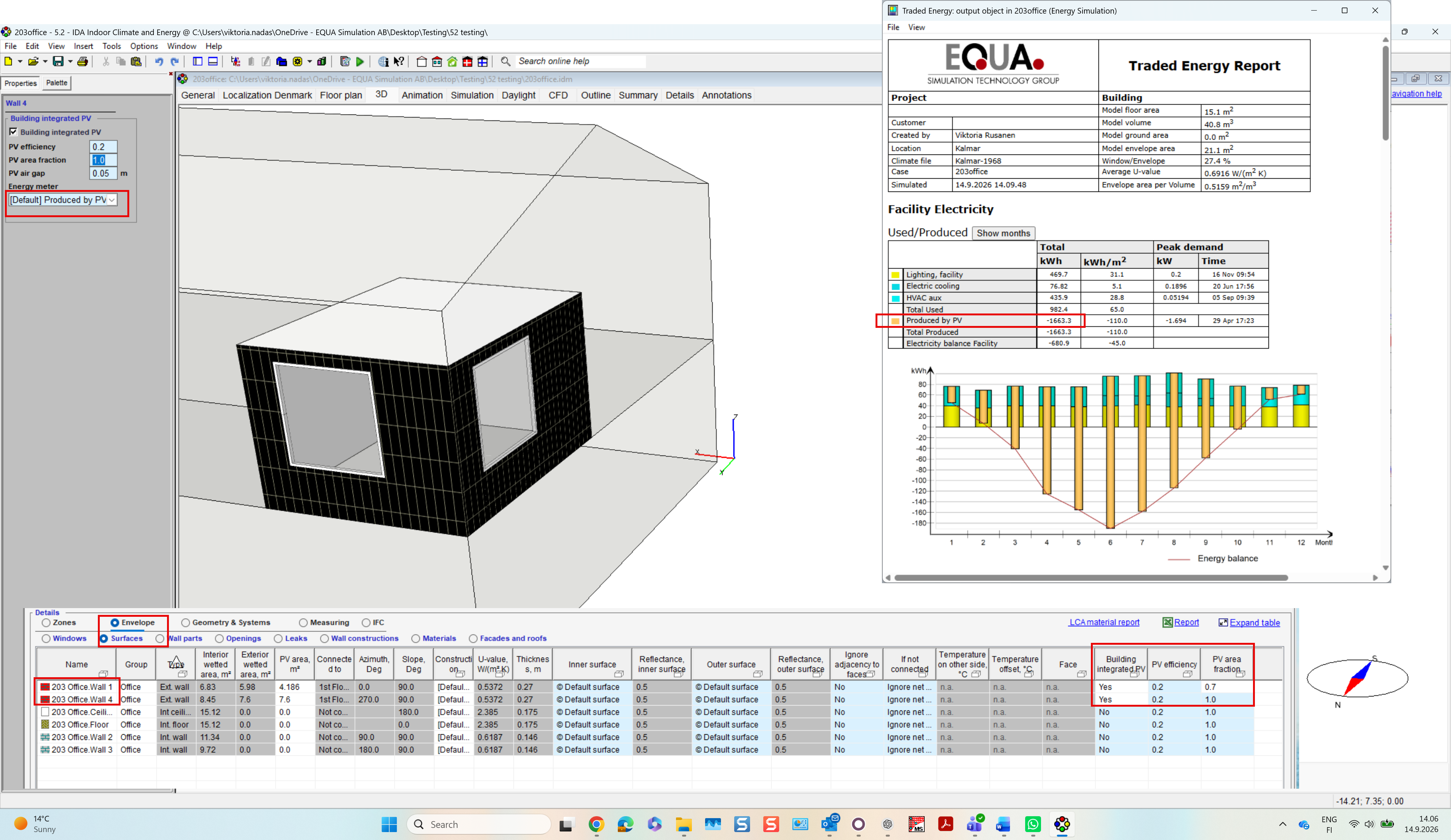Click the Print icon in toolbar
The height and width of the screenshot is (840, 1451).
[83, 62]
